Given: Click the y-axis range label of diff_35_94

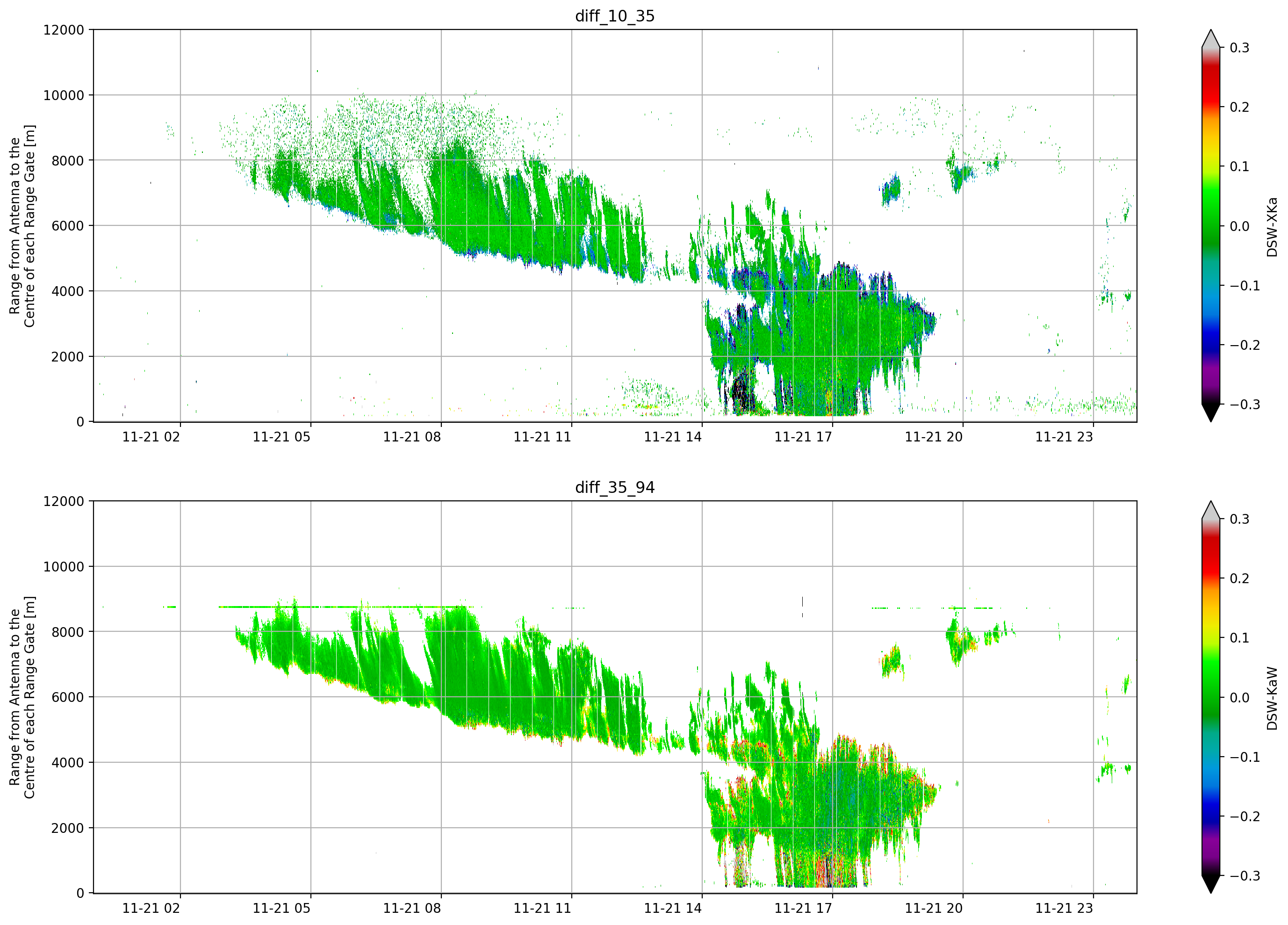Looking at the screenshot, I should [22, 697].
